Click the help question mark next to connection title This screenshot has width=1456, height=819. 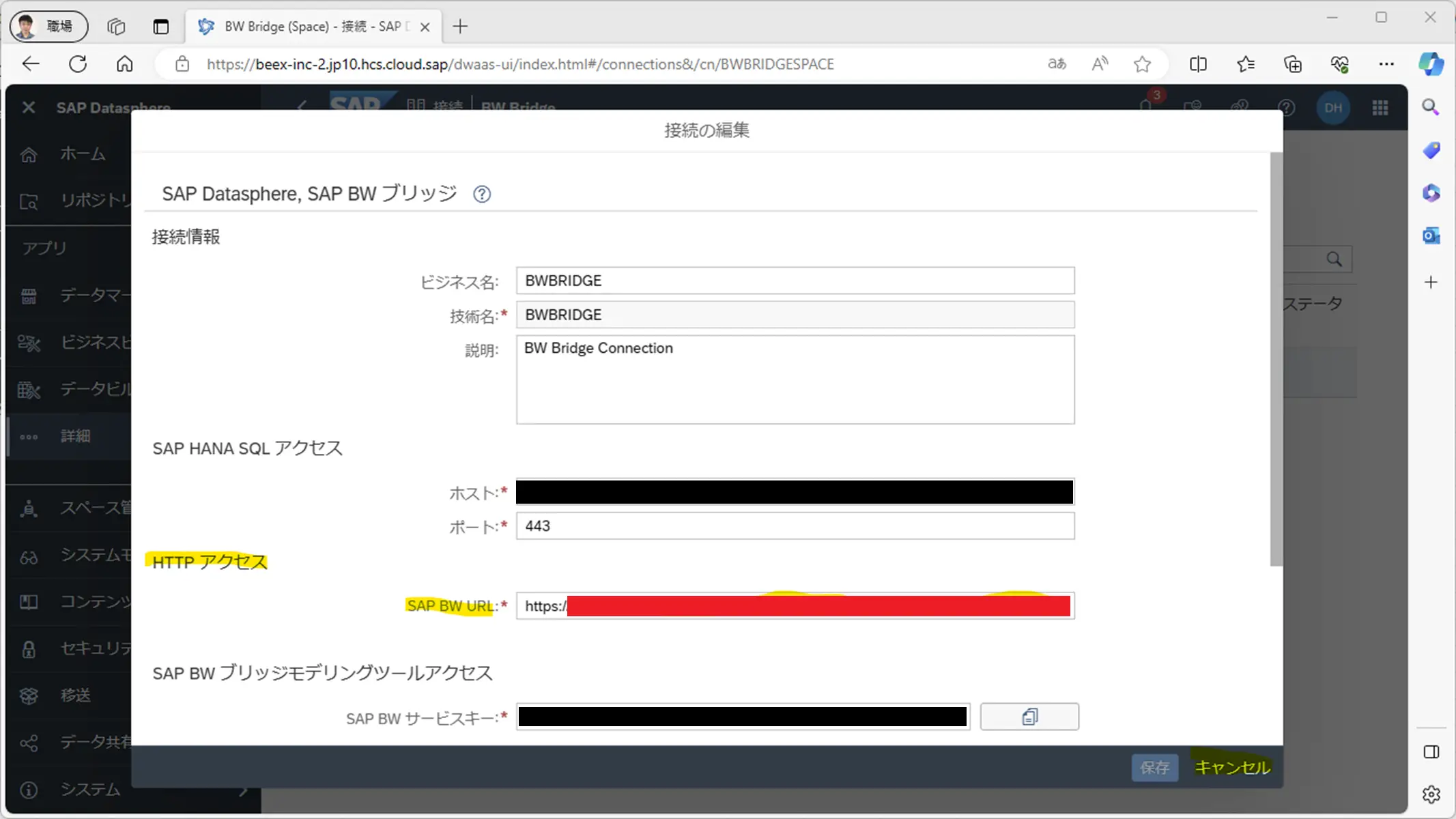(482, 195)
